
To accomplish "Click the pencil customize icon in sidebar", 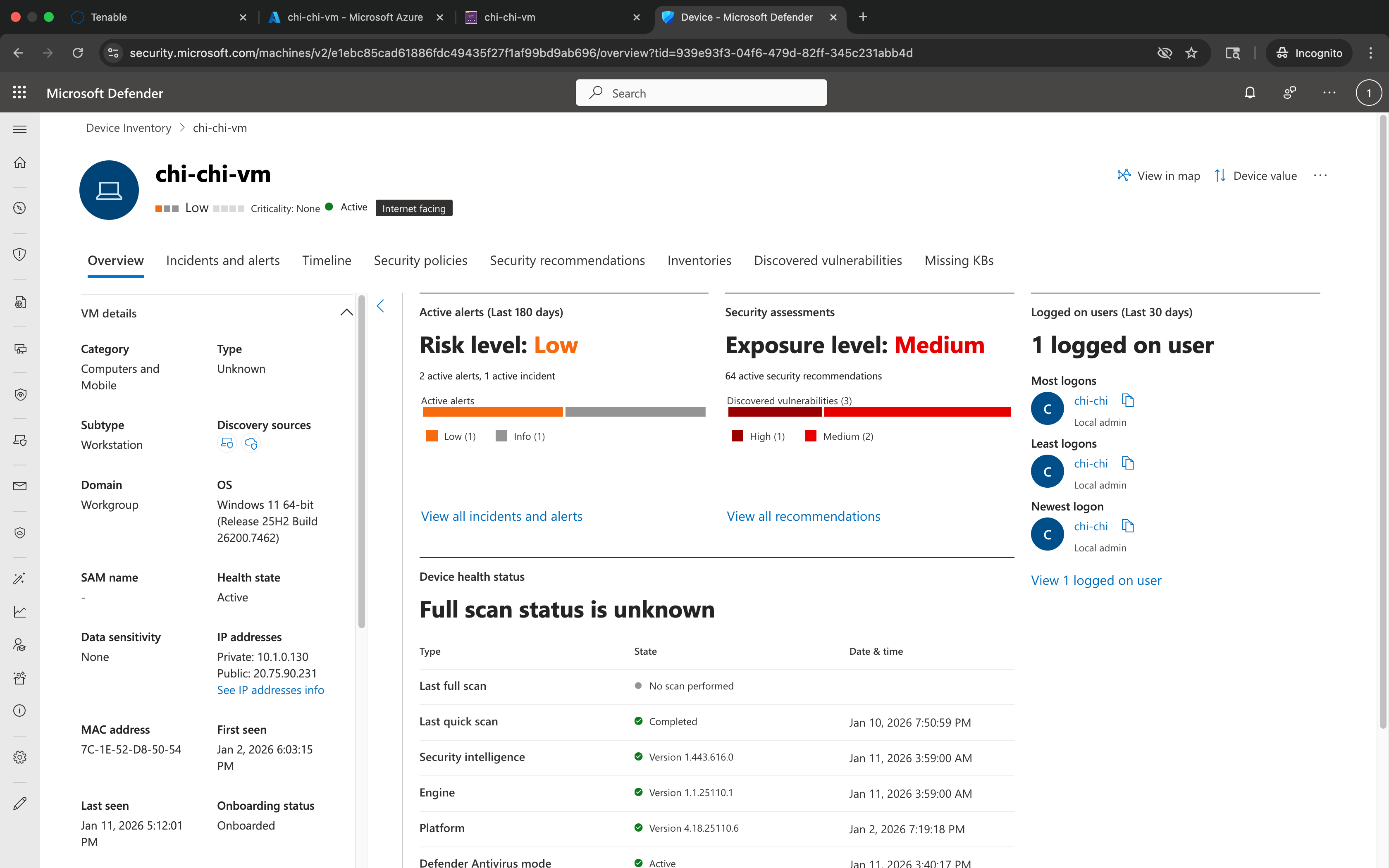I will pyautogui.click(x=19, y=803).
